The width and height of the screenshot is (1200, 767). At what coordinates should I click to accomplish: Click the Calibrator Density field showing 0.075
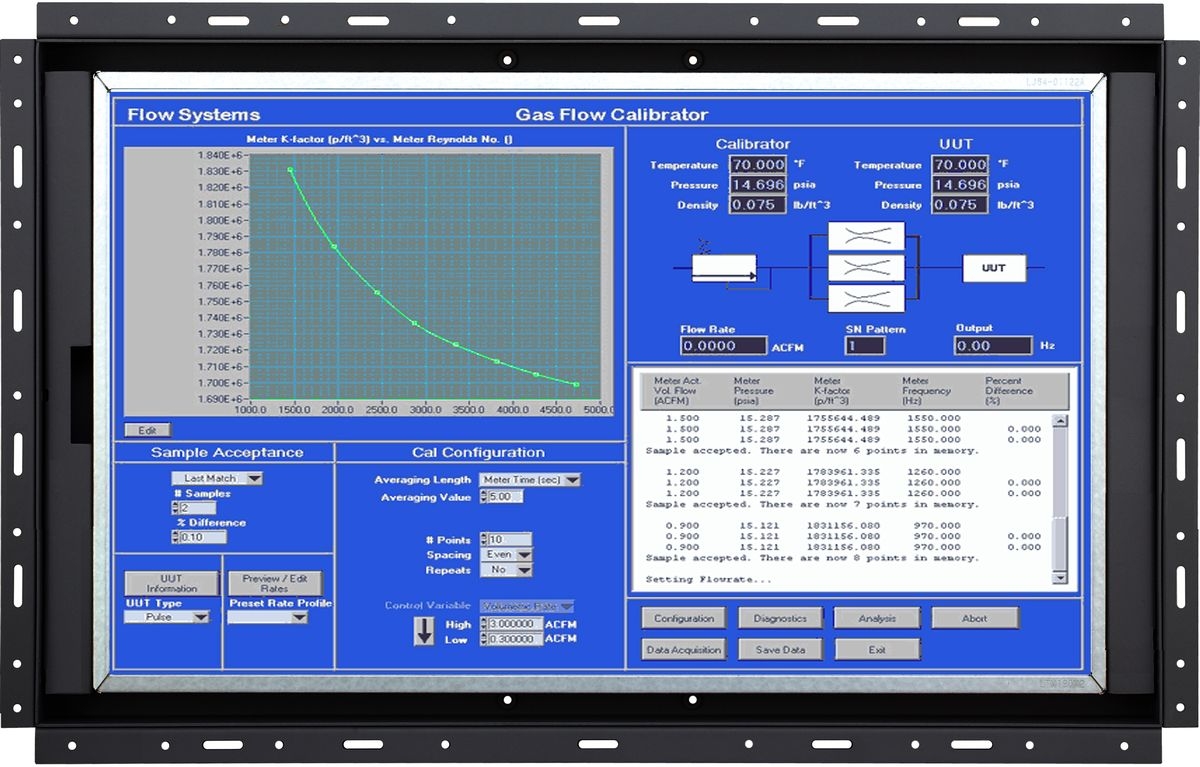tap(758, 204)
